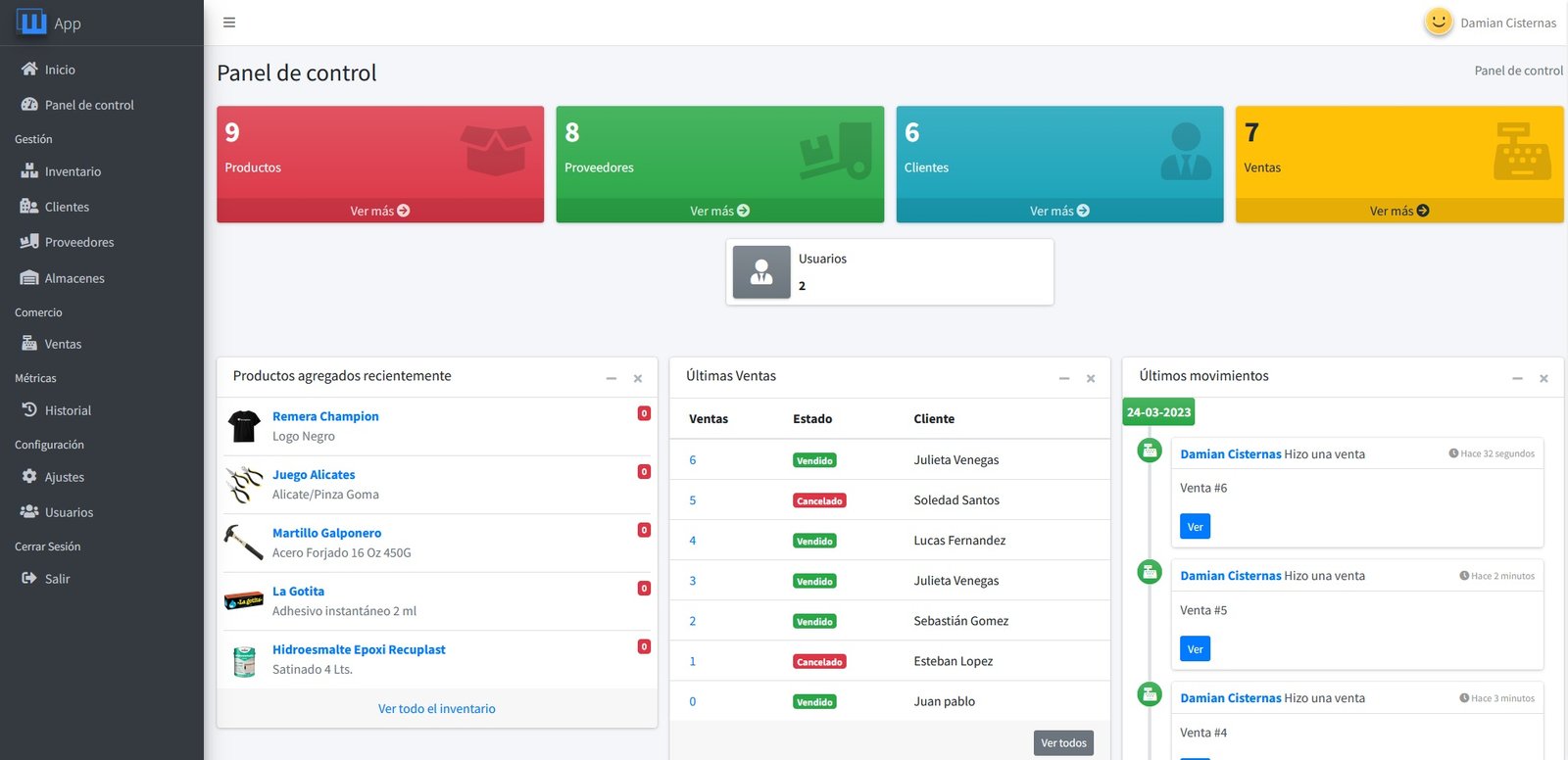Click the Almacenes warehouse icon
The height and width of the screenshot is (760, 1568).
tap(29, 277)
